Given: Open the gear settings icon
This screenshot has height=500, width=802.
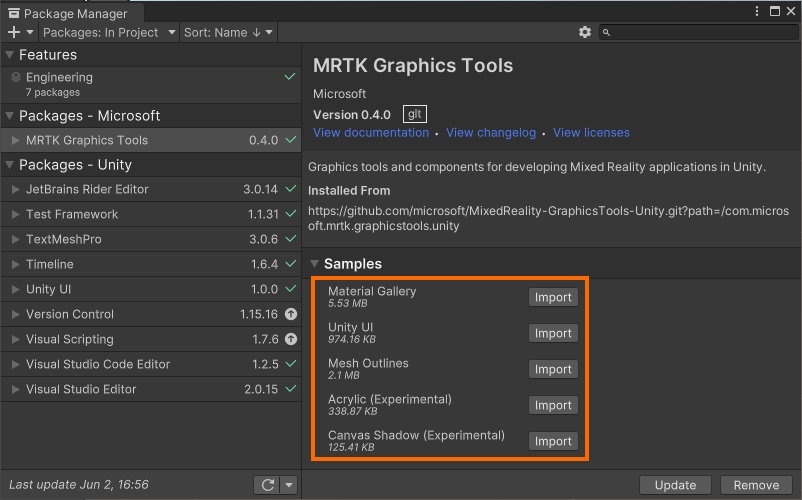Looking at the screenshot, I should coord(585,33).
